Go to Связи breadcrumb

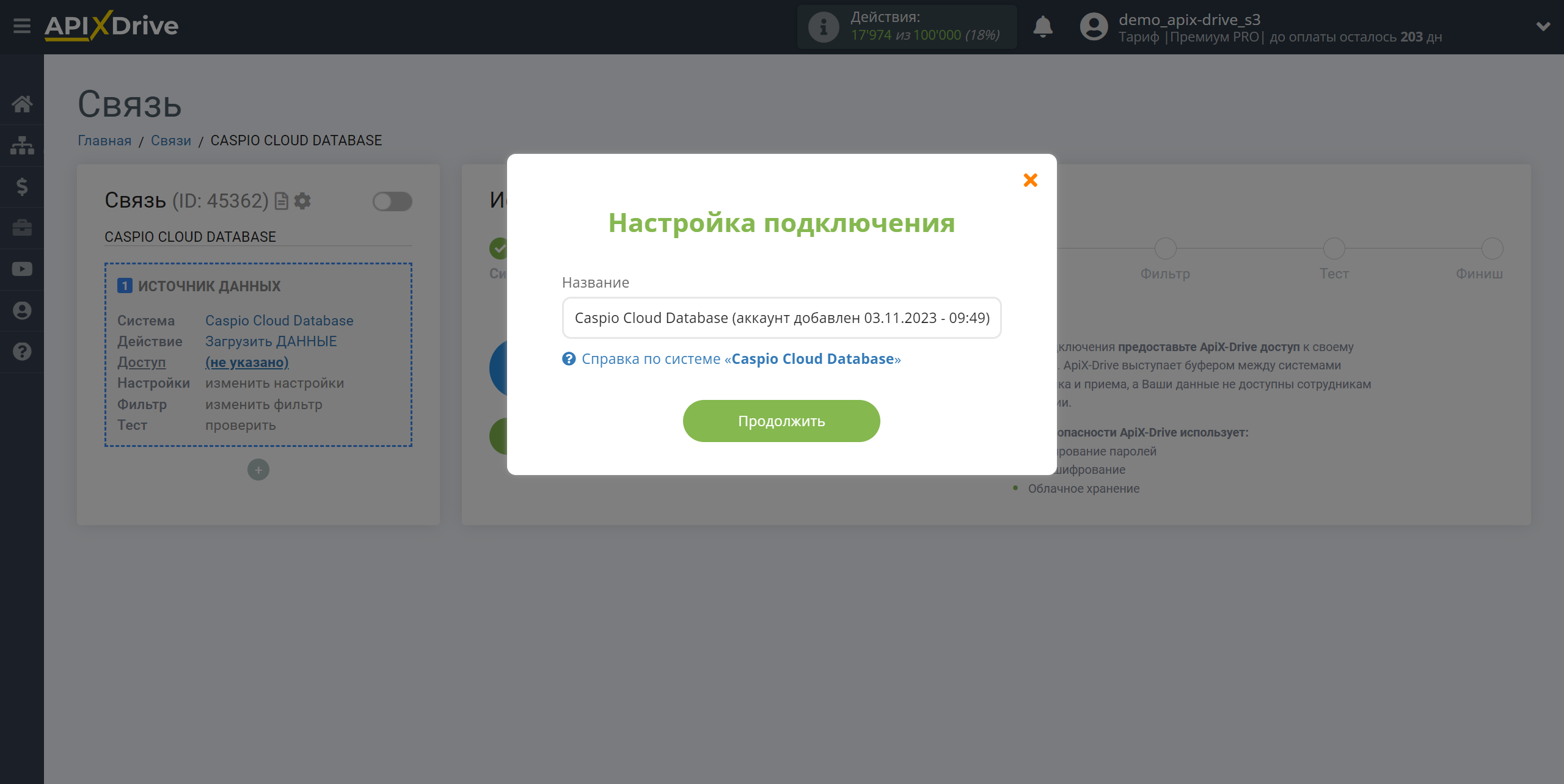tap(171, 140)
